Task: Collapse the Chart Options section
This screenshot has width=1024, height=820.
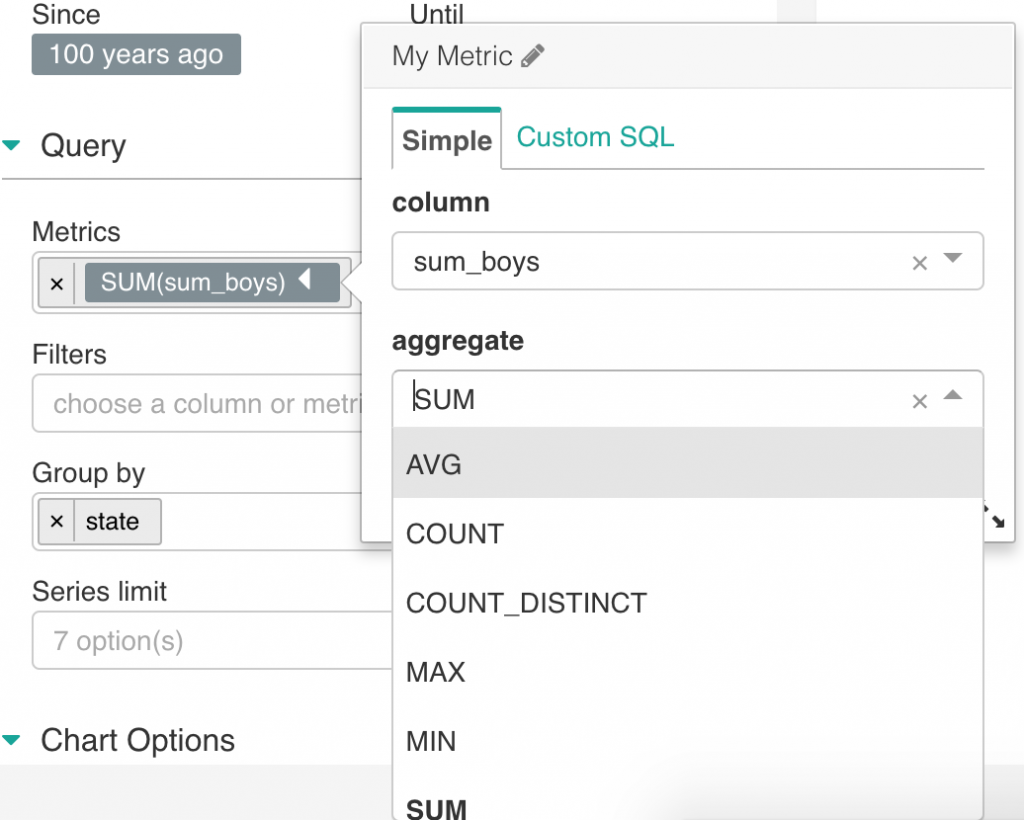Action: [x=12, y=741]
